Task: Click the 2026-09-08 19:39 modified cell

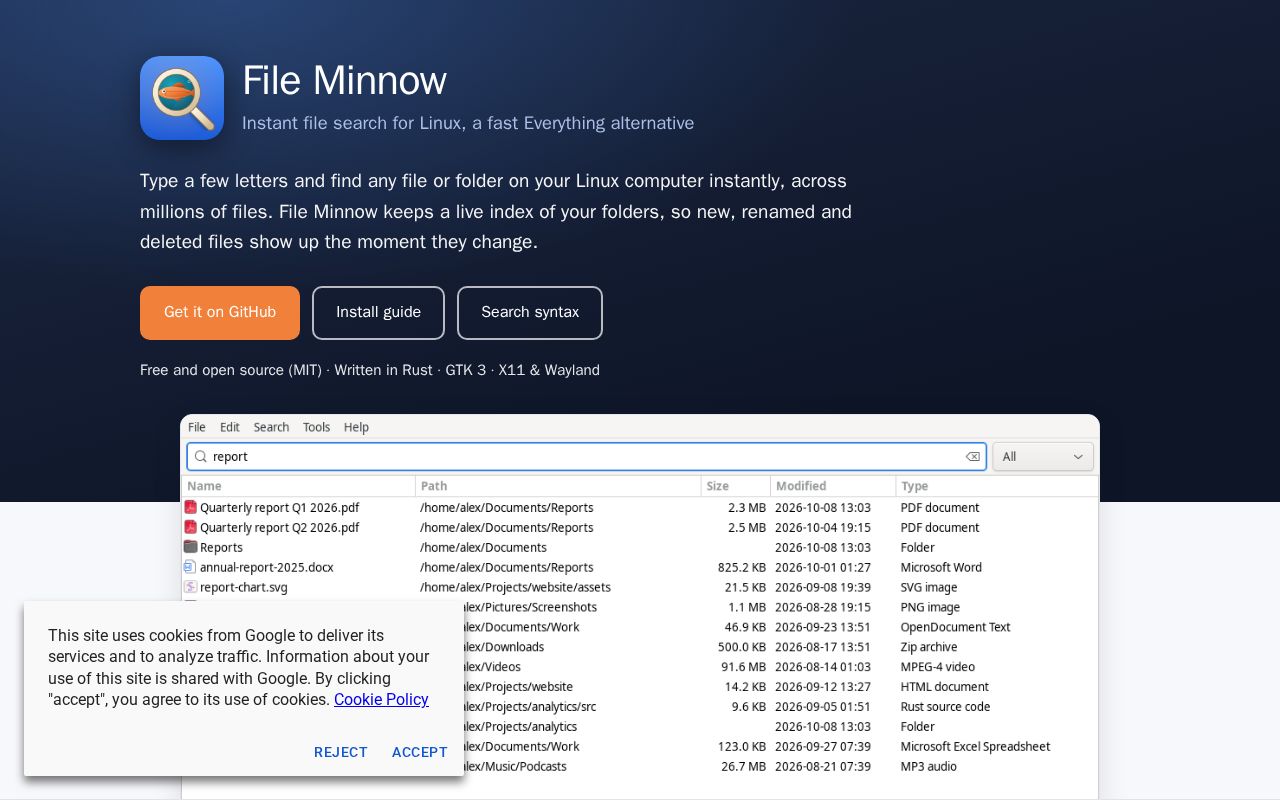Action: 823,587
